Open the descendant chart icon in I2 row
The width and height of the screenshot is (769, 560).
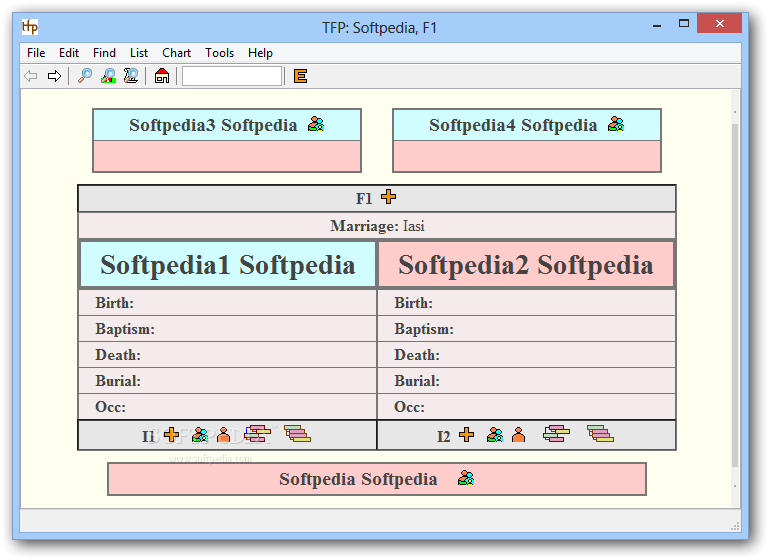[600, 434]
